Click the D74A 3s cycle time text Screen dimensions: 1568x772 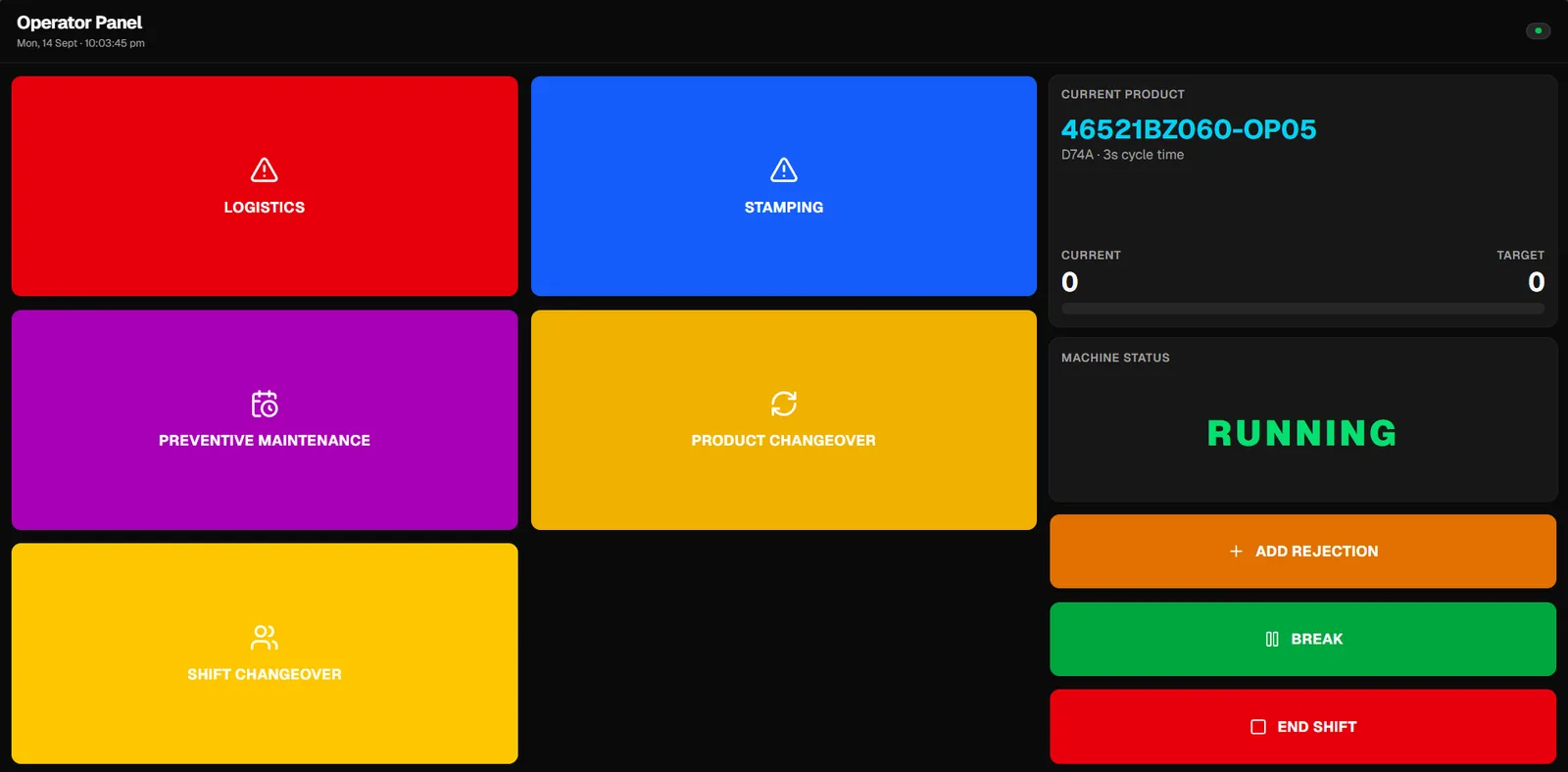pyautogui.click(x=1122, y=155)
